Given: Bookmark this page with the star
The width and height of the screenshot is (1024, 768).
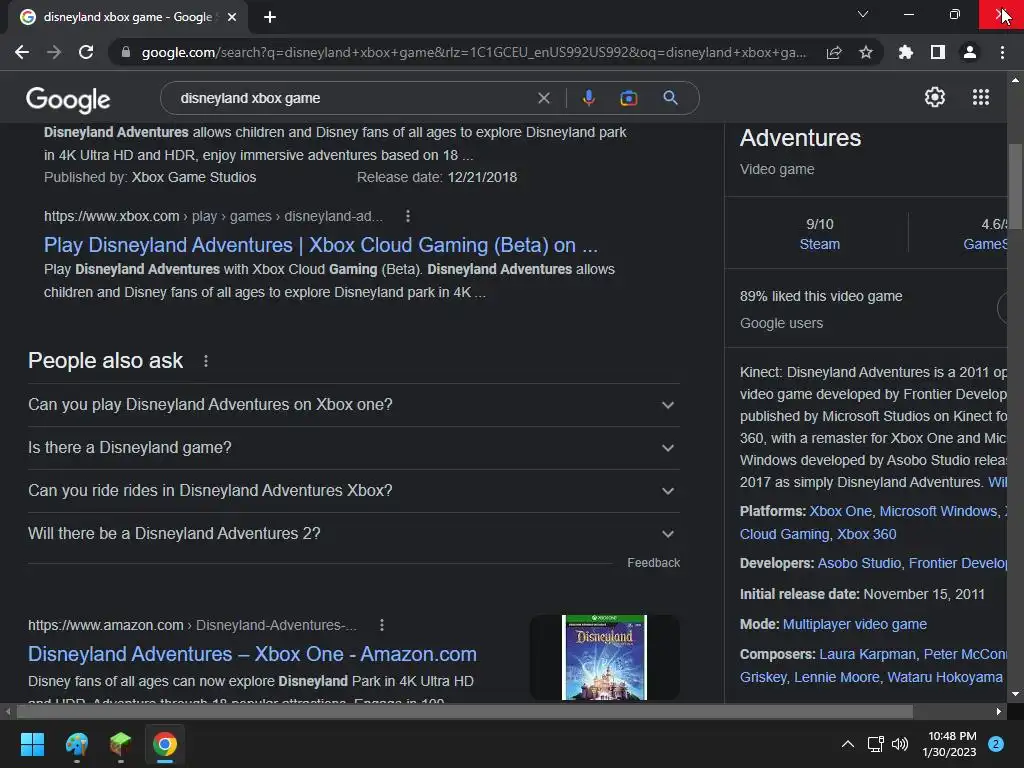Looking at the screenshot, I should coord(866,52).
